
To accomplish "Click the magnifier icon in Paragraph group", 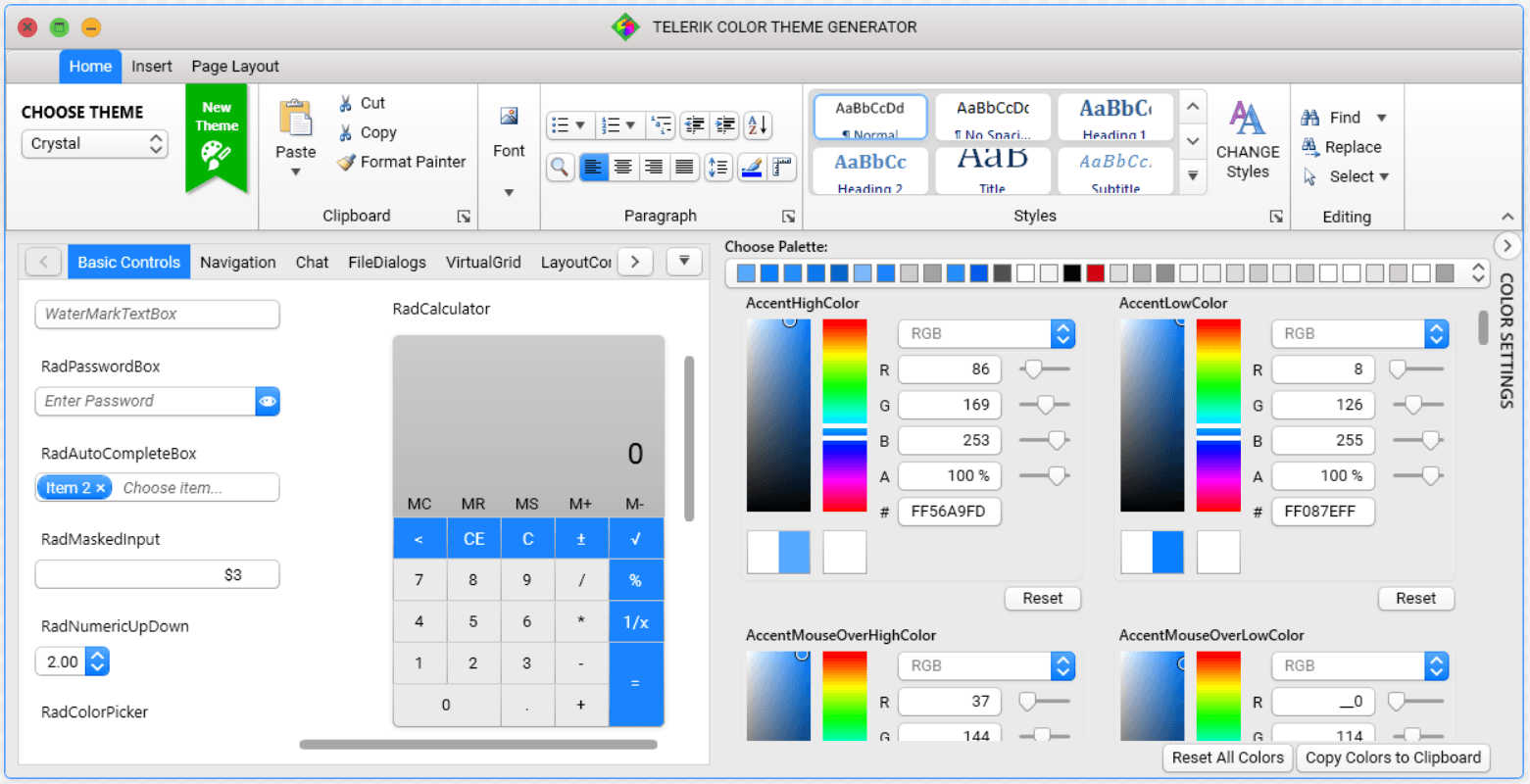I will tap(560, 168).
